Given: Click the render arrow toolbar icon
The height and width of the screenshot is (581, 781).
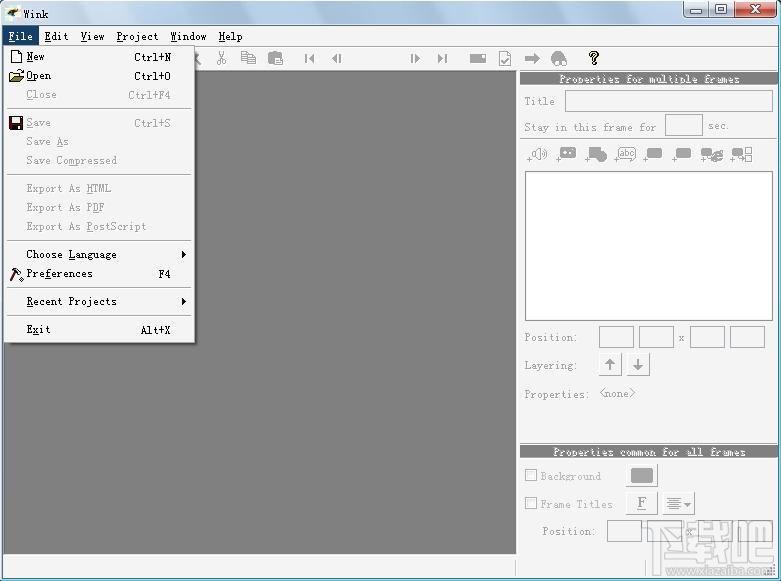Looking at the screenshot, I should [532, 59].
